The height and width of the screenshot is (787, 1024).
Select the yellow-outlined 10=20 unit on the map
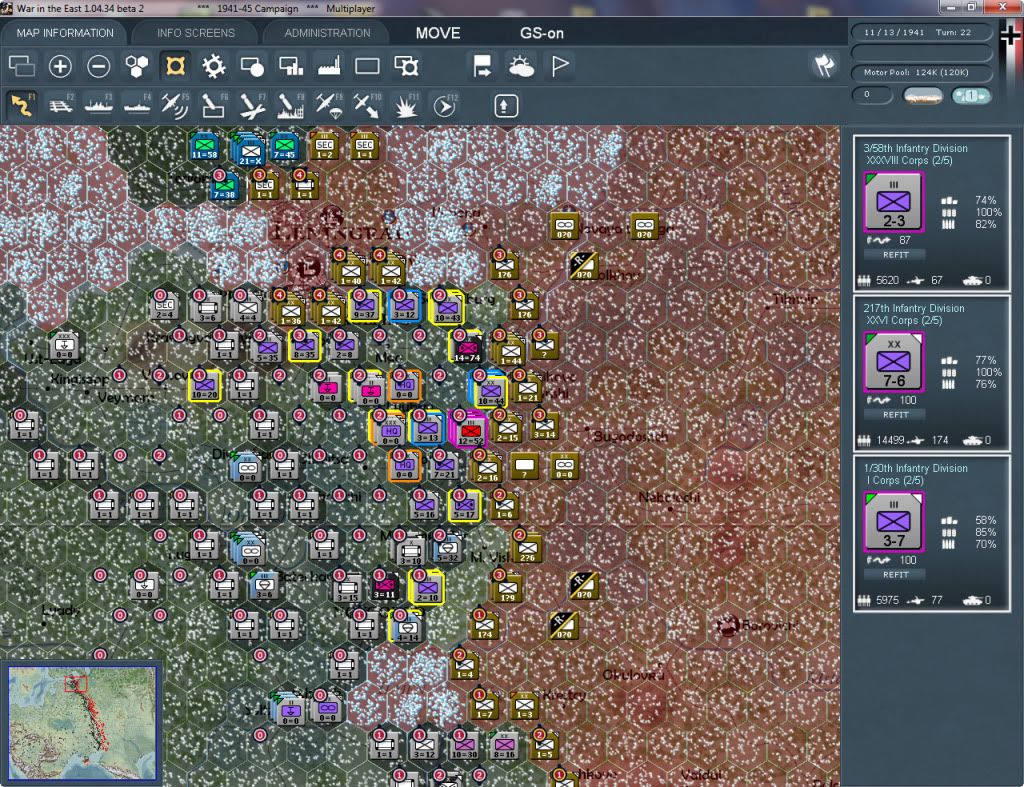(x=204, y=385)
